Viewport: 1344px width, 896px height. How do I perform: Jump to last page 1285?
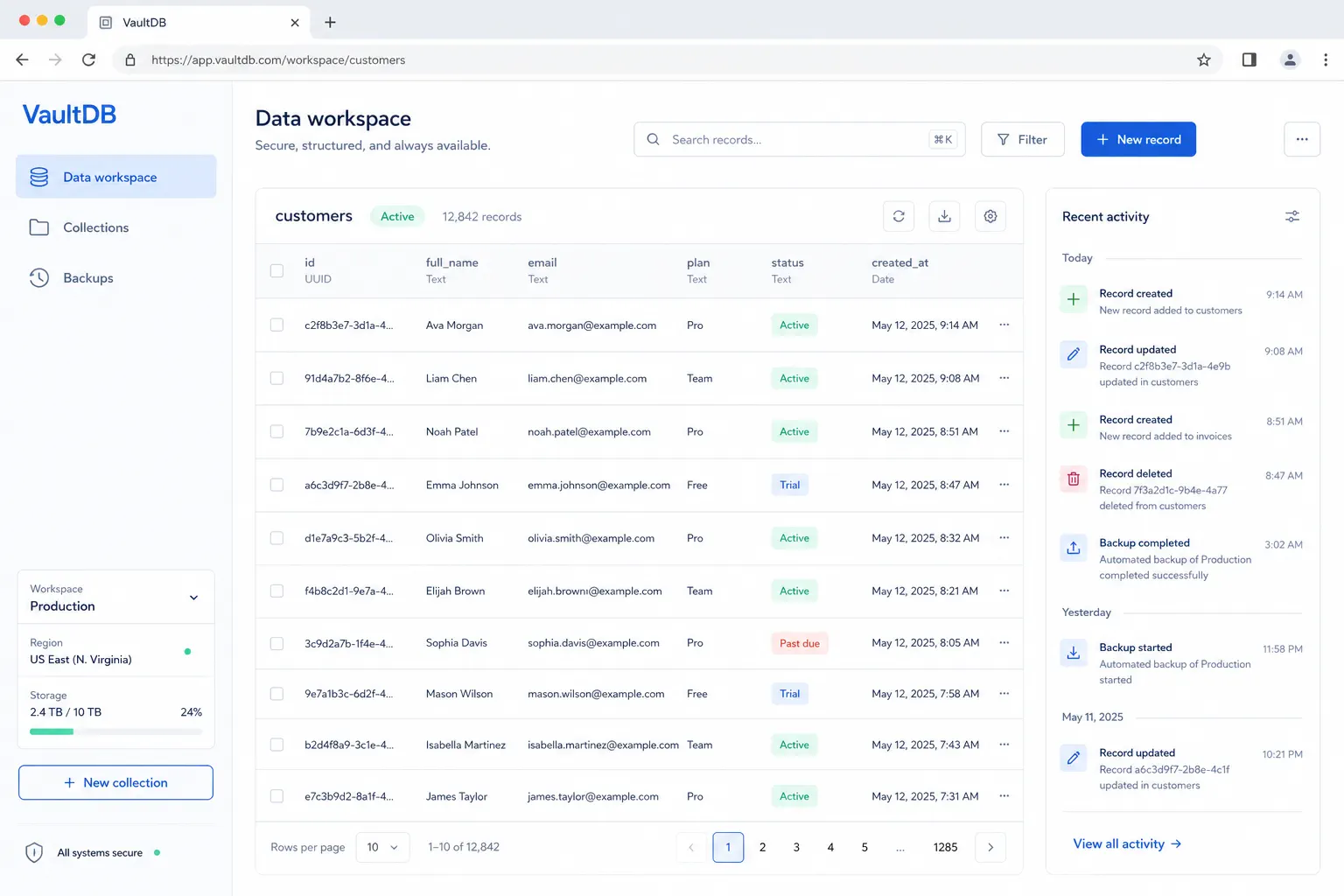point(945,847)
